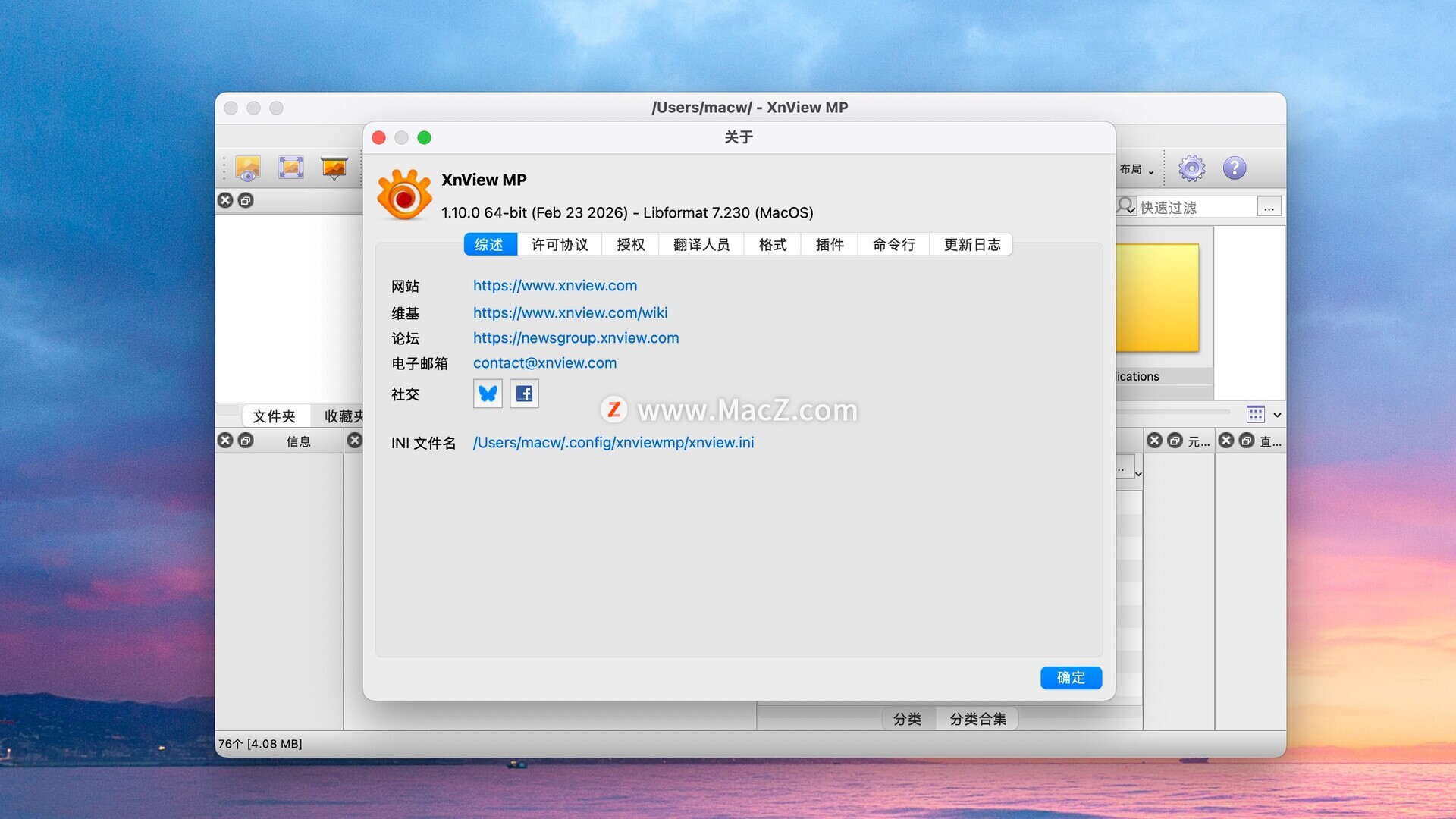Select the yellow folder thumbnail
1456x819 pixels.
1157,297
